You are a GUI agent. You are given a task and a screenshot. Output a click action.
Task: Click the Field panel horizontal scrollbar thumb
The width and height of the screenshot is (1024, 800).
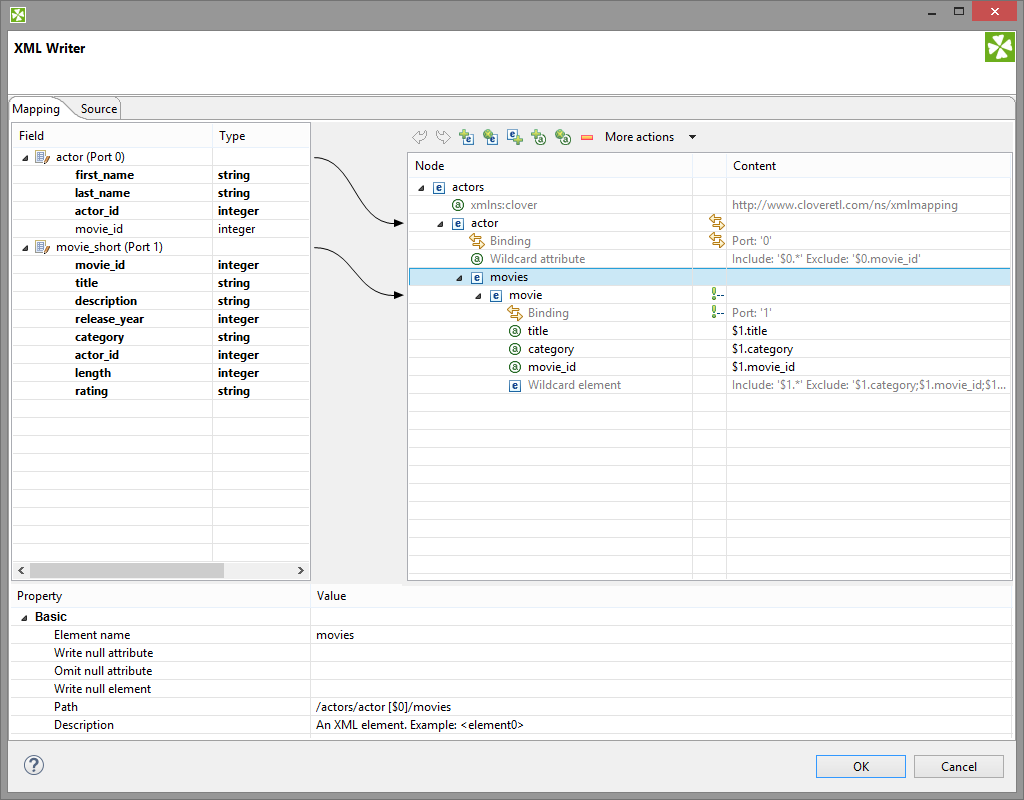click(125, 570)
